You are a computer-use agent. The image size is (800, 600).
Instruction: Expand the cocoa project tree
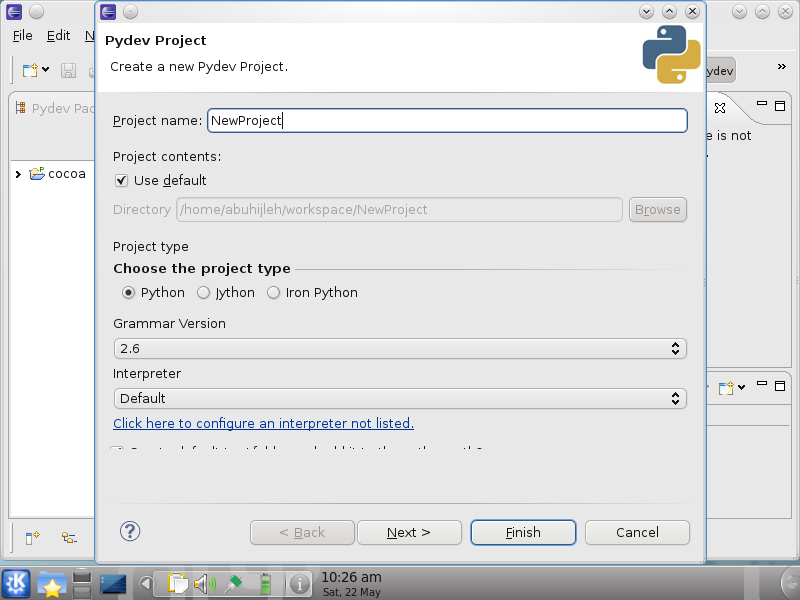tap(18, 174)
